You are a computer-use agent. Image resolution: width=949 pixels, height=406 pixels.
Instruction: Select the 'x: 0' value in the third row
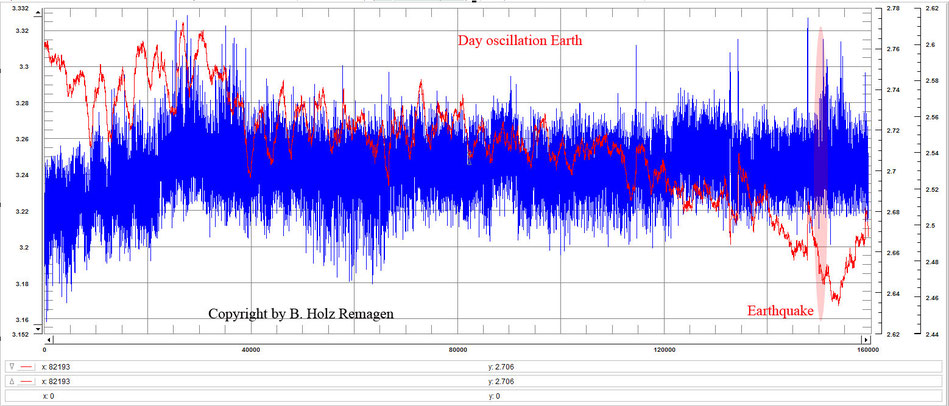coord(48,396)
